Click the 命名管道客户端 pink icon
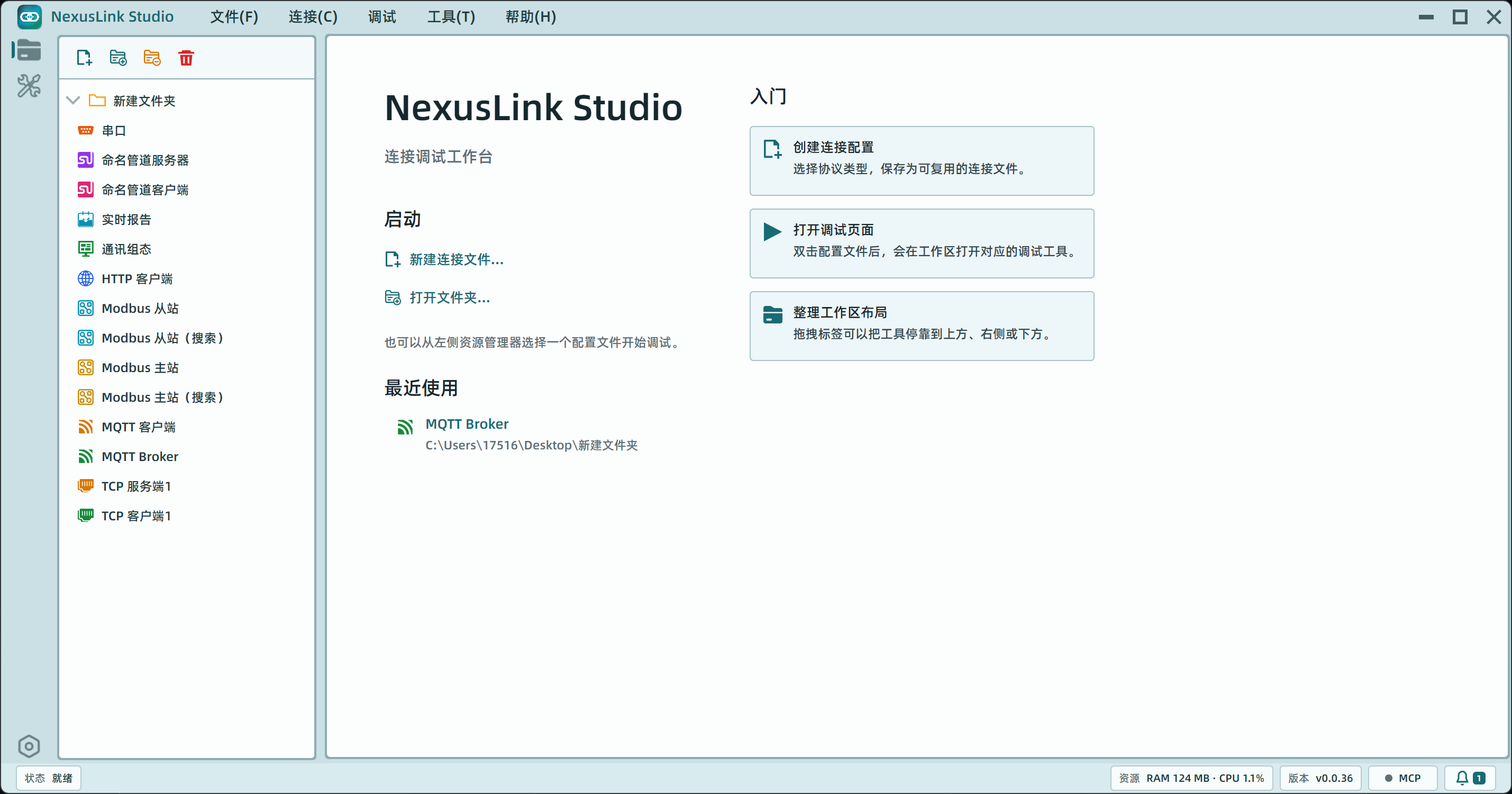Viewport: 1512px width, 794px height. [x=86, y=189]
